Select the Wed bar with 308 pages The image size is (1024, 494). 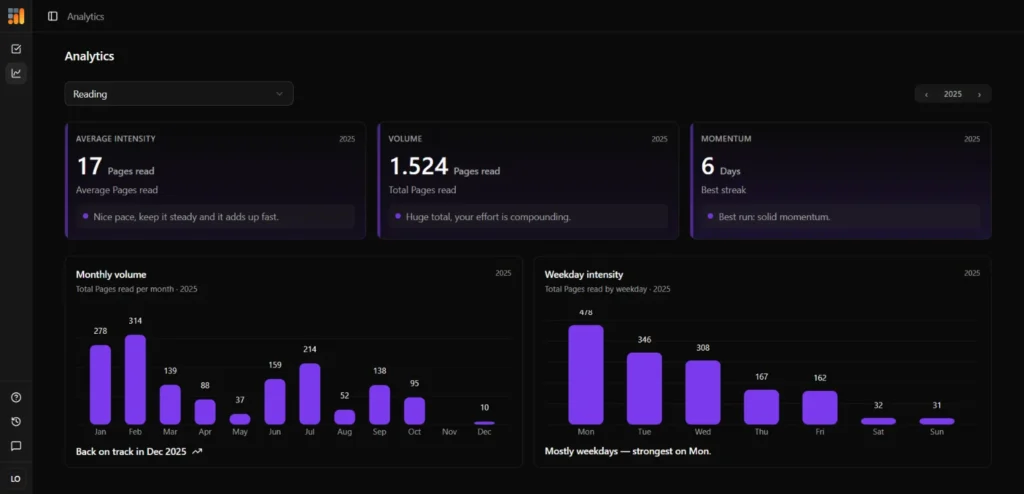(703, 393)
